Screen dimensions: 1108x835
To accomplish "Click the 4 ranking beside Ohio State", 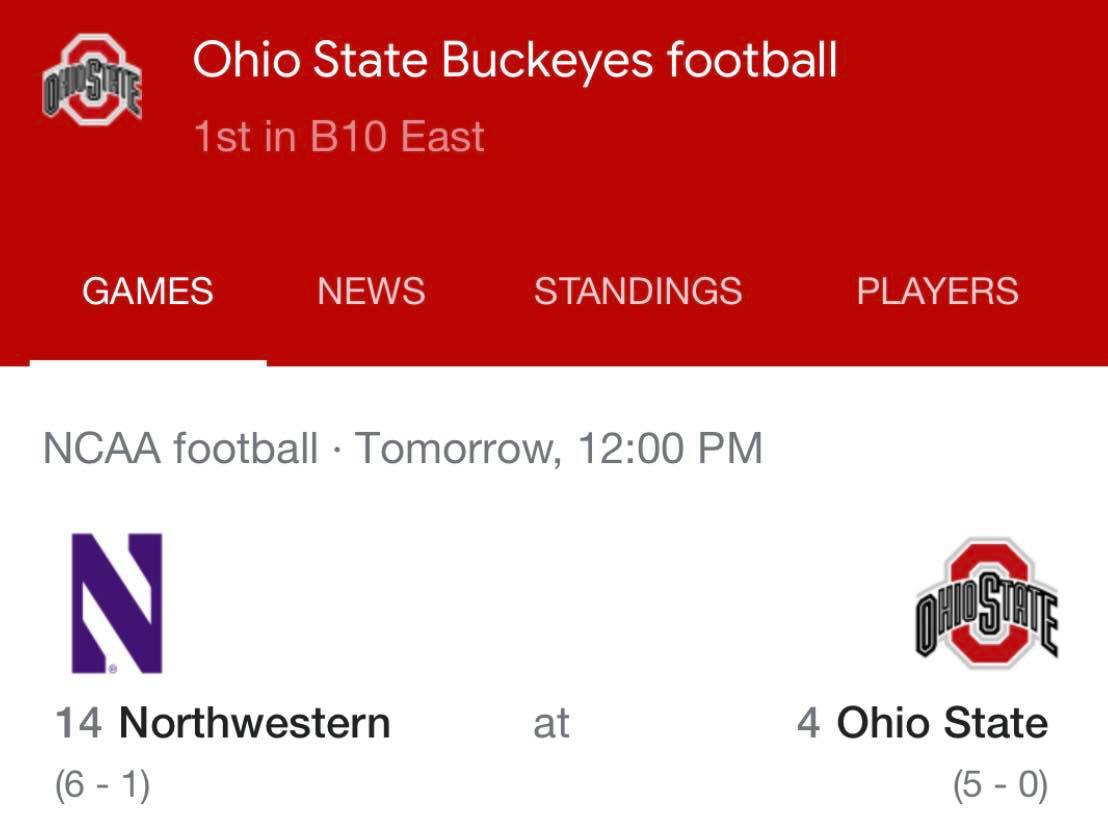I will click(x=808, y=723).
